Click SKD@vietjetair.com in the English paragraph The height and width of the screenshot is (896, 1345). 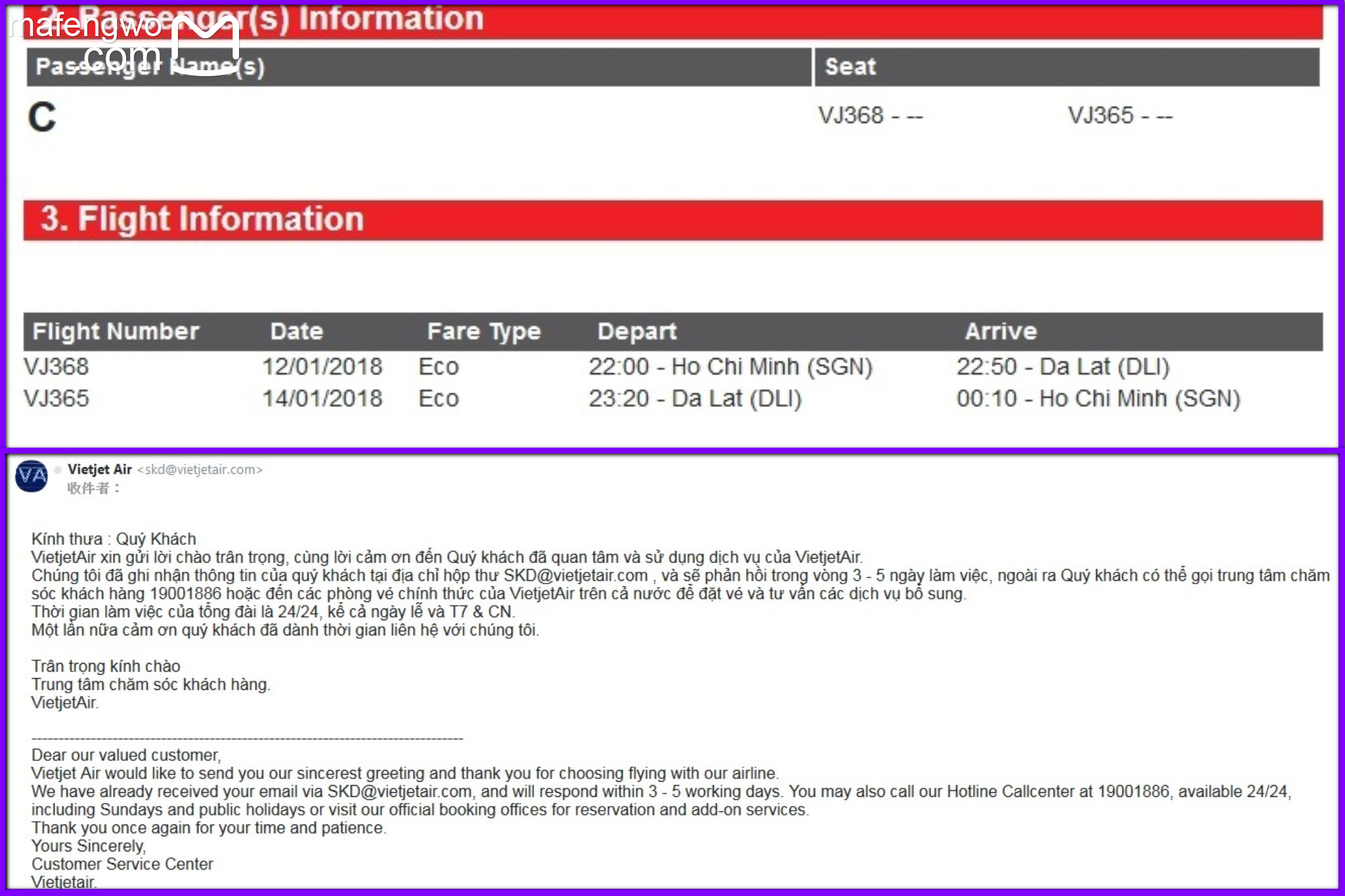pyautogui.click(x=399, y=792)
